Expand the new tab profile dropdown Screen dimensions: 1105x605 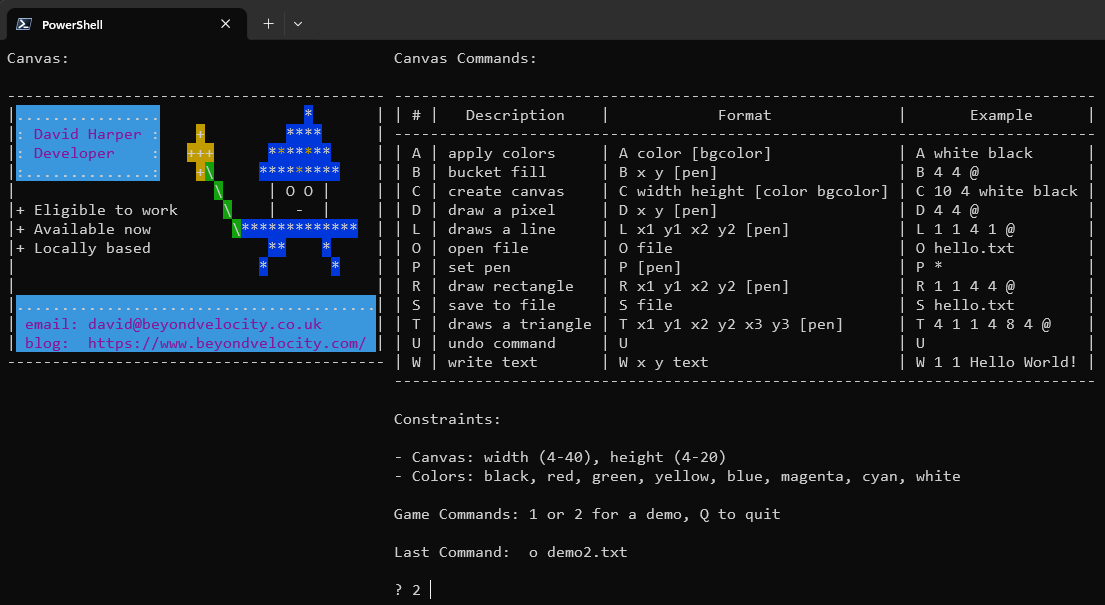coord(298,24)
